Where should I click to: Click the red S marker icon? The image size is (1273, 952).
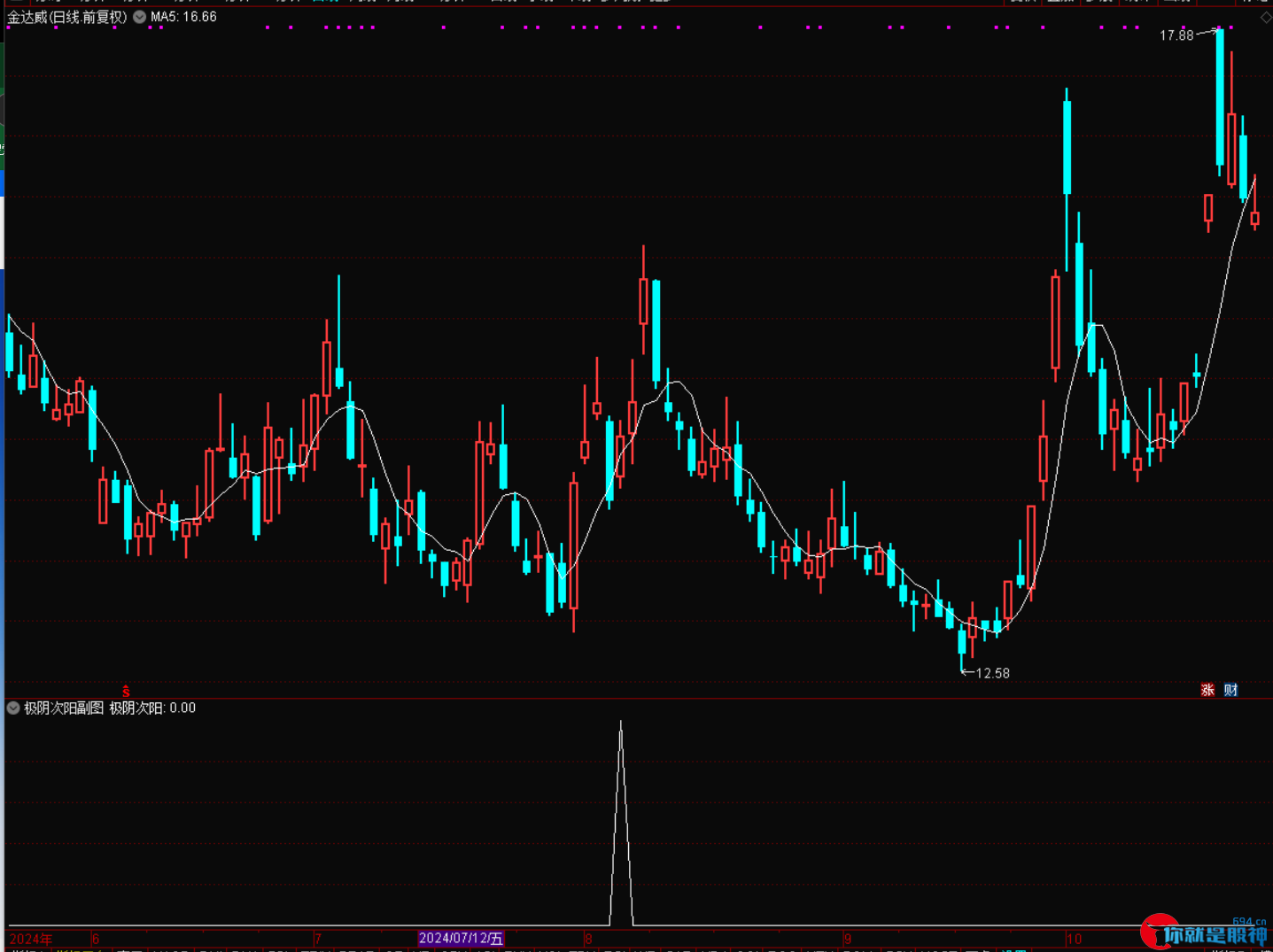[x=127, y=691]
